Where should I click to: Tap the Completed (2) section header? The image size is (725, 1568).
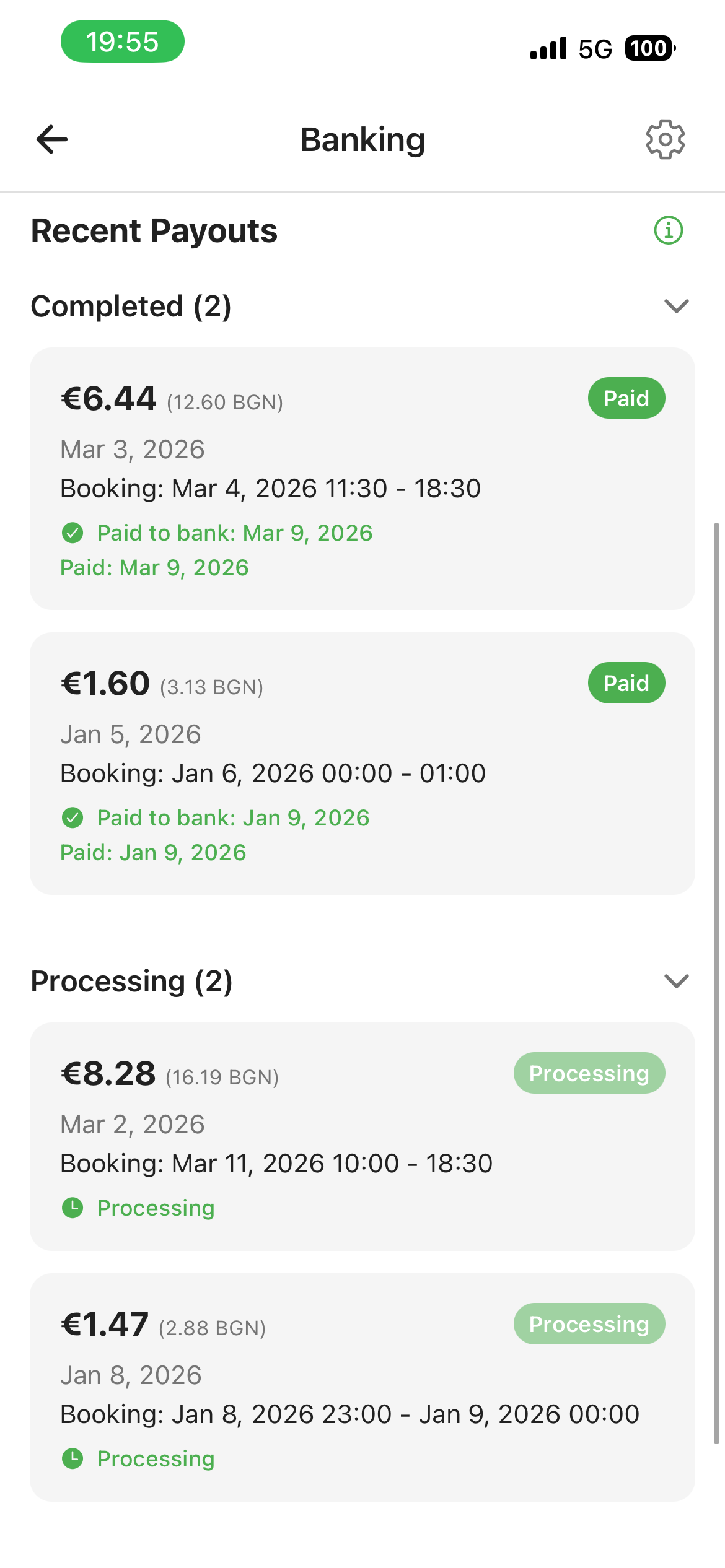tap(131, 307)
